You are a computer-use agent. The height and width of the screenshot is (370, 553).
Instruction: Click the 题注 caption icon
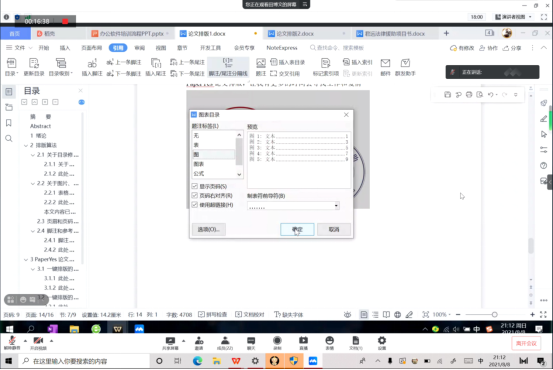(x=261, y=67)
